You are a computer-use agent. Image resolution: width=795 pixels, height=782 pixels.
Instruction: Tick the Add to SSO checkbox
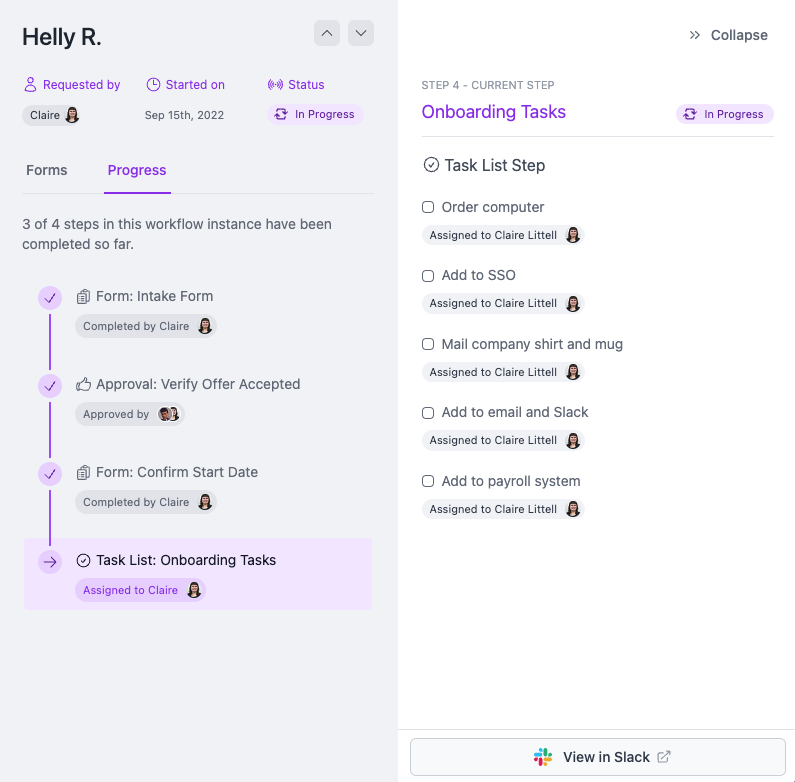pyautogui.click(x=428, y=276)
